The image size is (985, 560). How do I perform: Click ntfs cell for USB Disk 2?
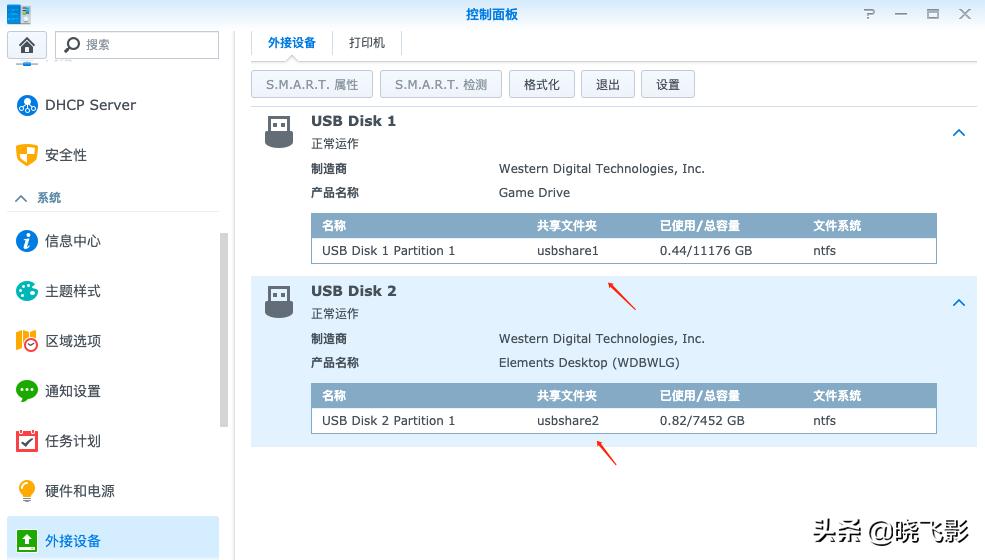[x=824, y=420]
